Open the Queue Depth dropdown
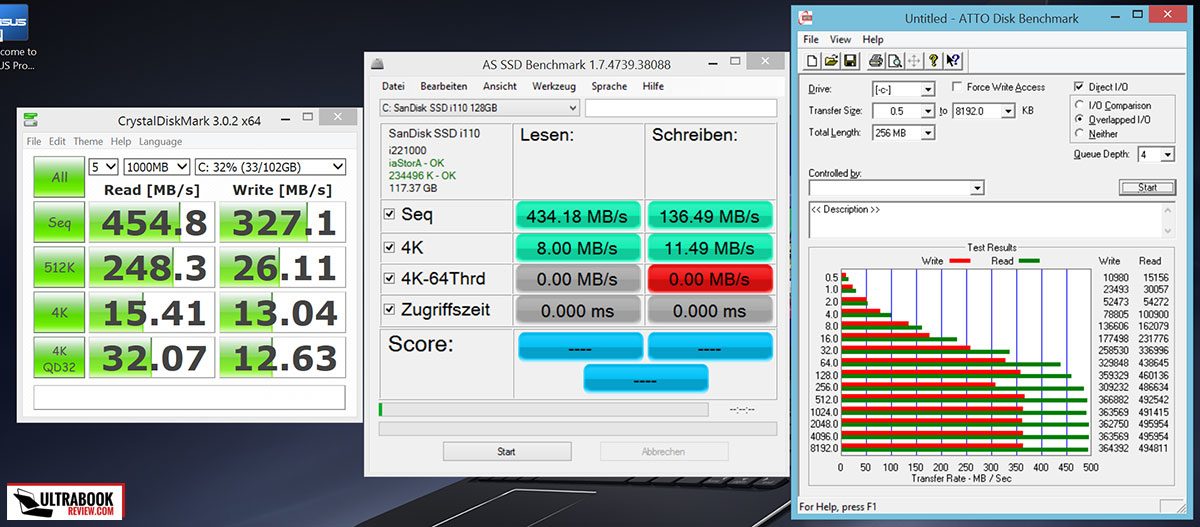This screenshot has height=527, width=1200. [x=1168, y=155]
